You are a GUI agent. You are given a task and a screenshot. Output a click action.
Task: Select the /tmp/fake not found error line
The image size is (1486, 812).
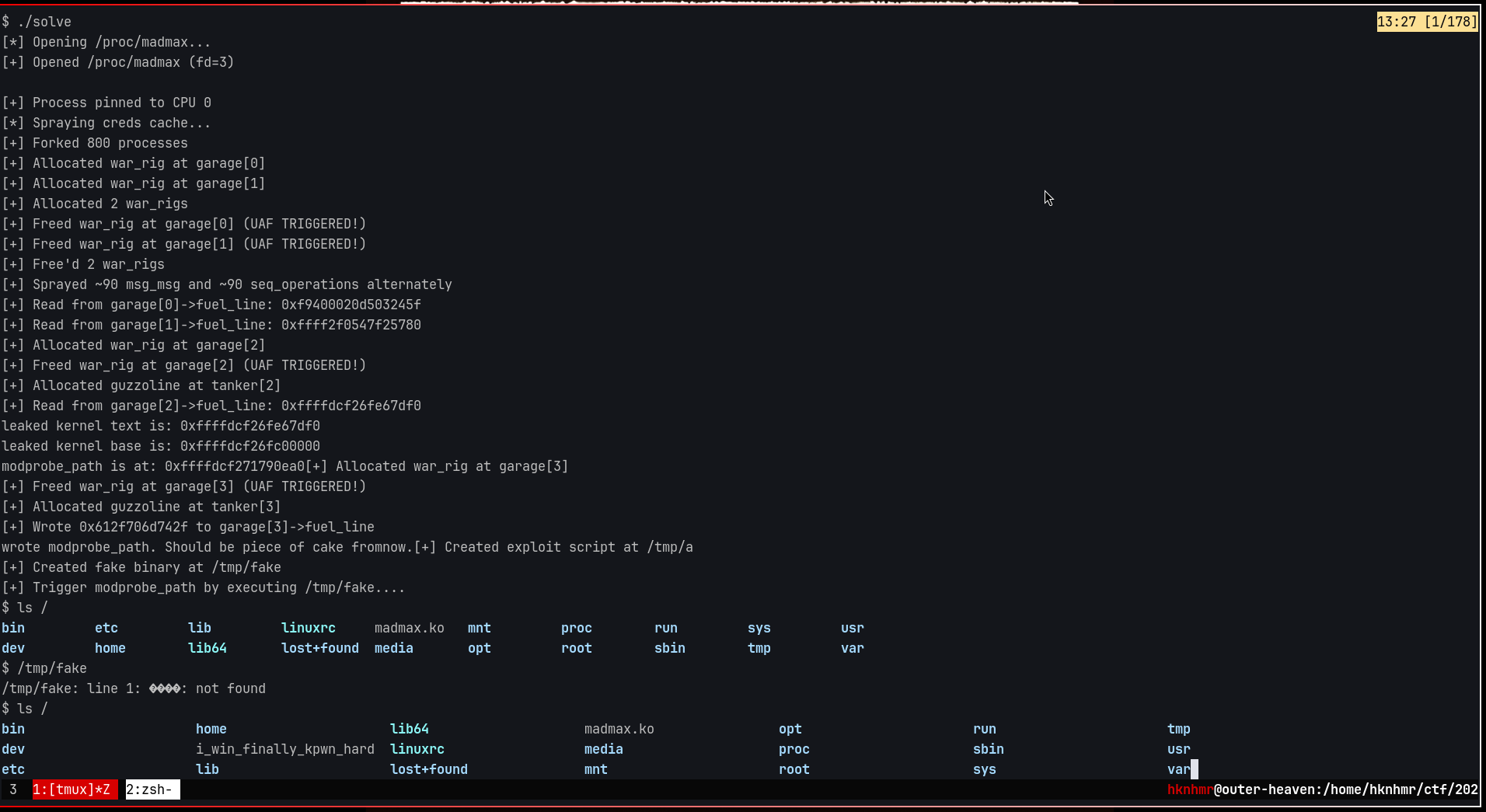click(x=133, y=688)
